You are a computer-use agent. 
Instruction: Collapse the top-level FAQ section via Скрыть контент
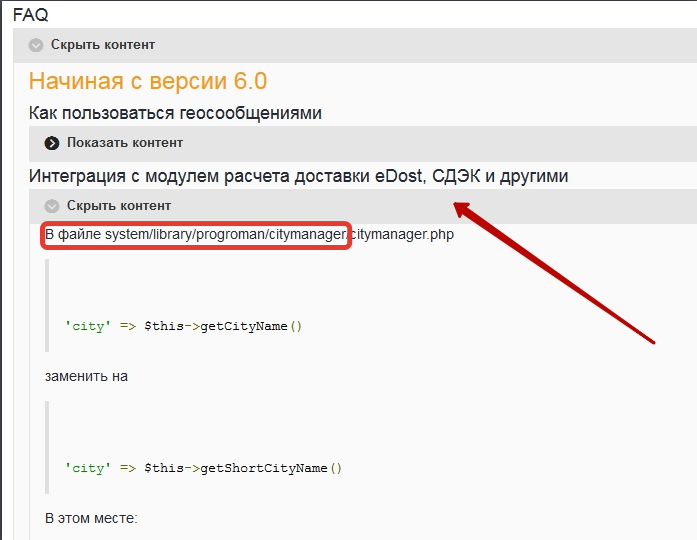pos(103,45)
